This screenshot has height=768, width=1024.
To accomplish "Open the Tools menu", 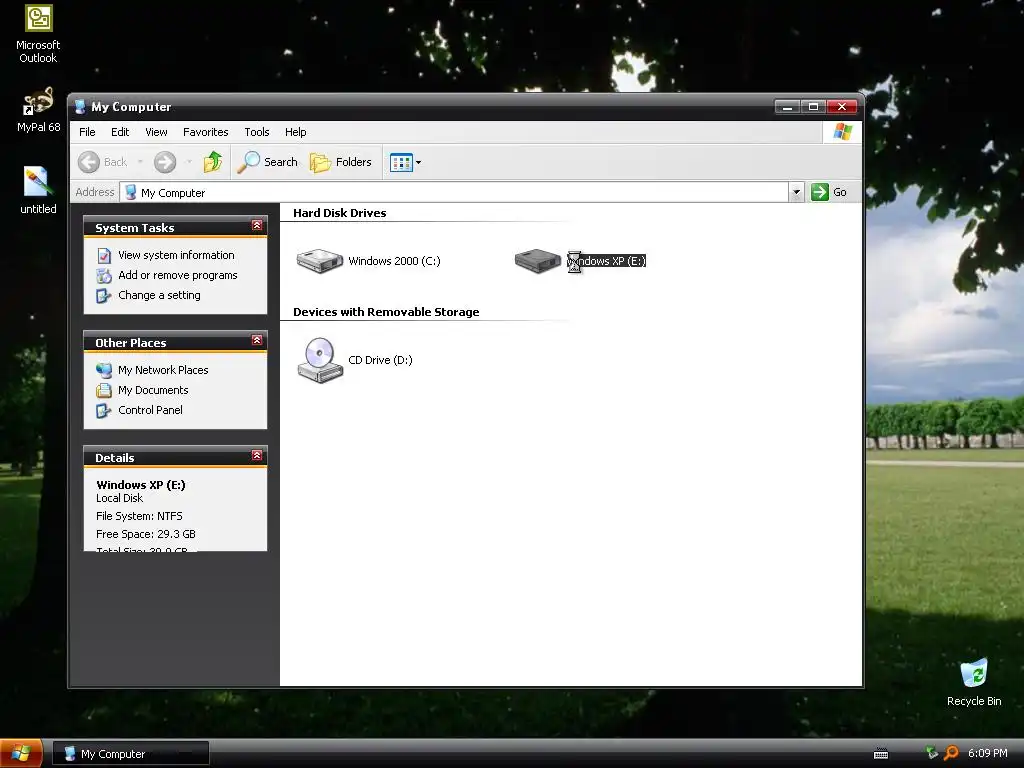I will [x=257, y=132].
